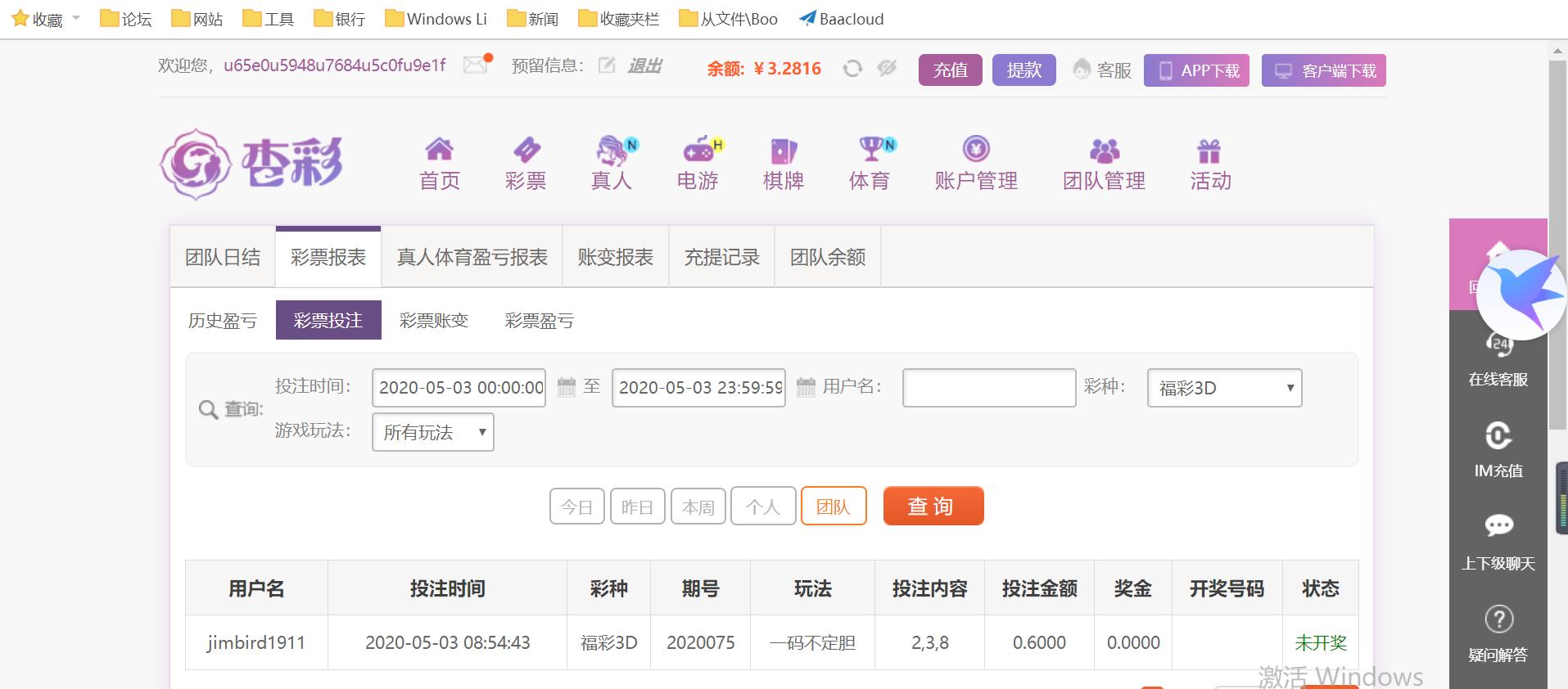Open the 银行 bookmark folder
This screenshot has height=689, width=1568.
pyautogui.click(x=340, y=18)
